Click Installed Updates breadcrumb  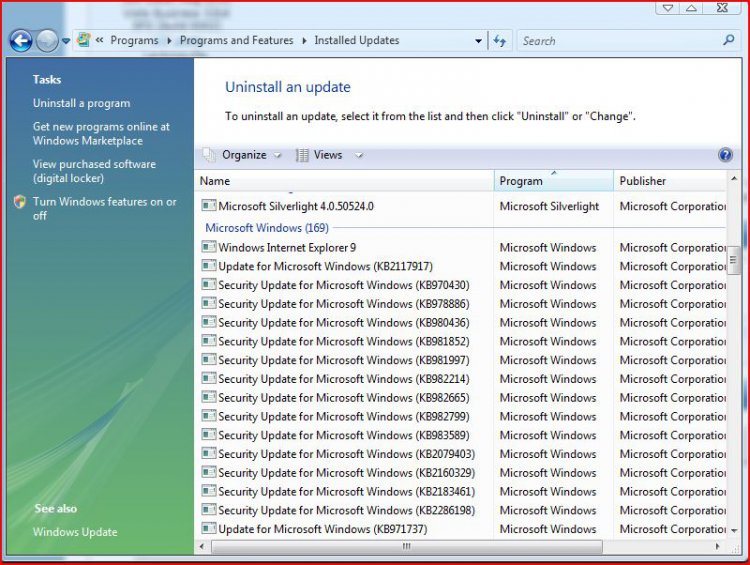[x=357, y=41]
